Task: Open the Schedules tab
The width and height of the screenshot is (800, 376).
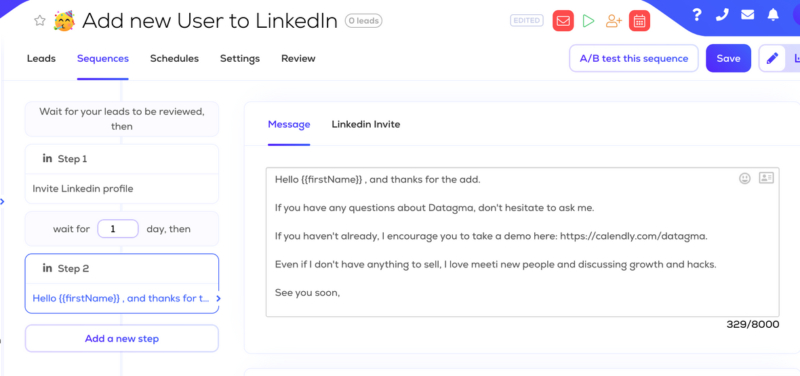Action: [174, 59]
